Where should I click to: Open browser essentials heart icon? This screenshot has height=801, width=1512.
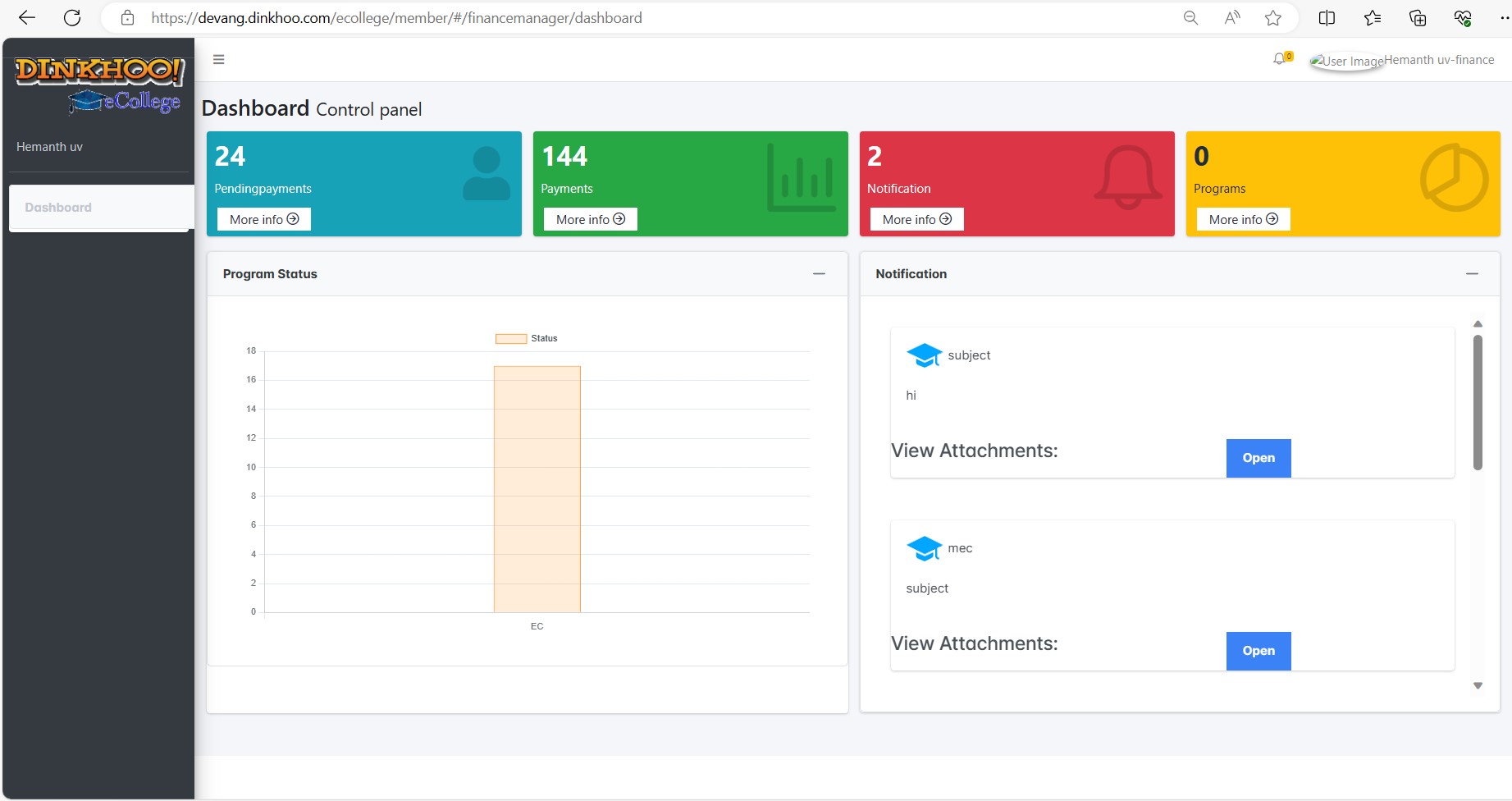(x=1463, y=17)
